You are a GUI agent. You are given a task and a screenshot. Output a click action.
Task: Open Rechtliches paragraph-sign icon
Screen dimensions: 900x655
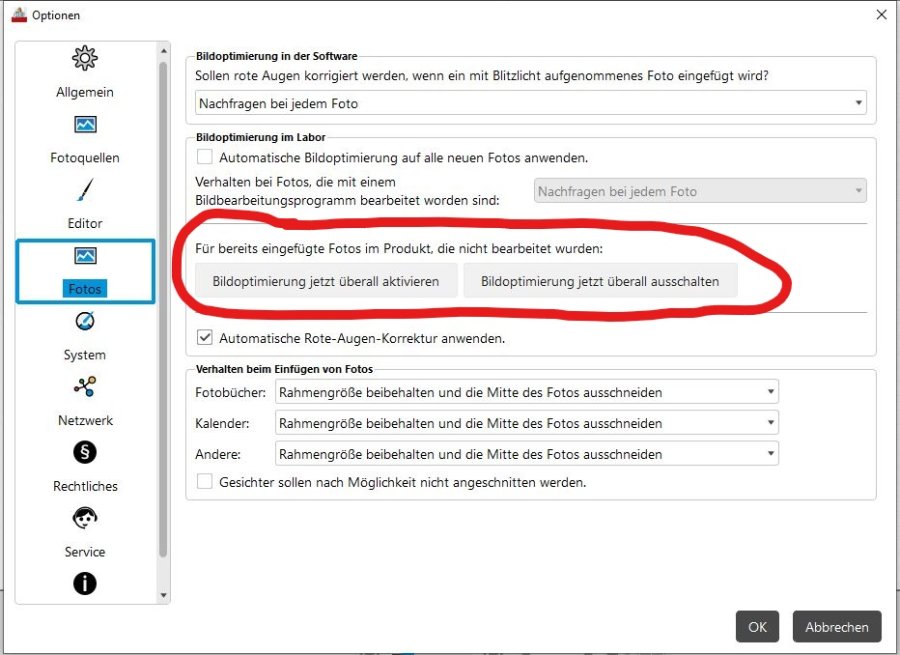85,452
